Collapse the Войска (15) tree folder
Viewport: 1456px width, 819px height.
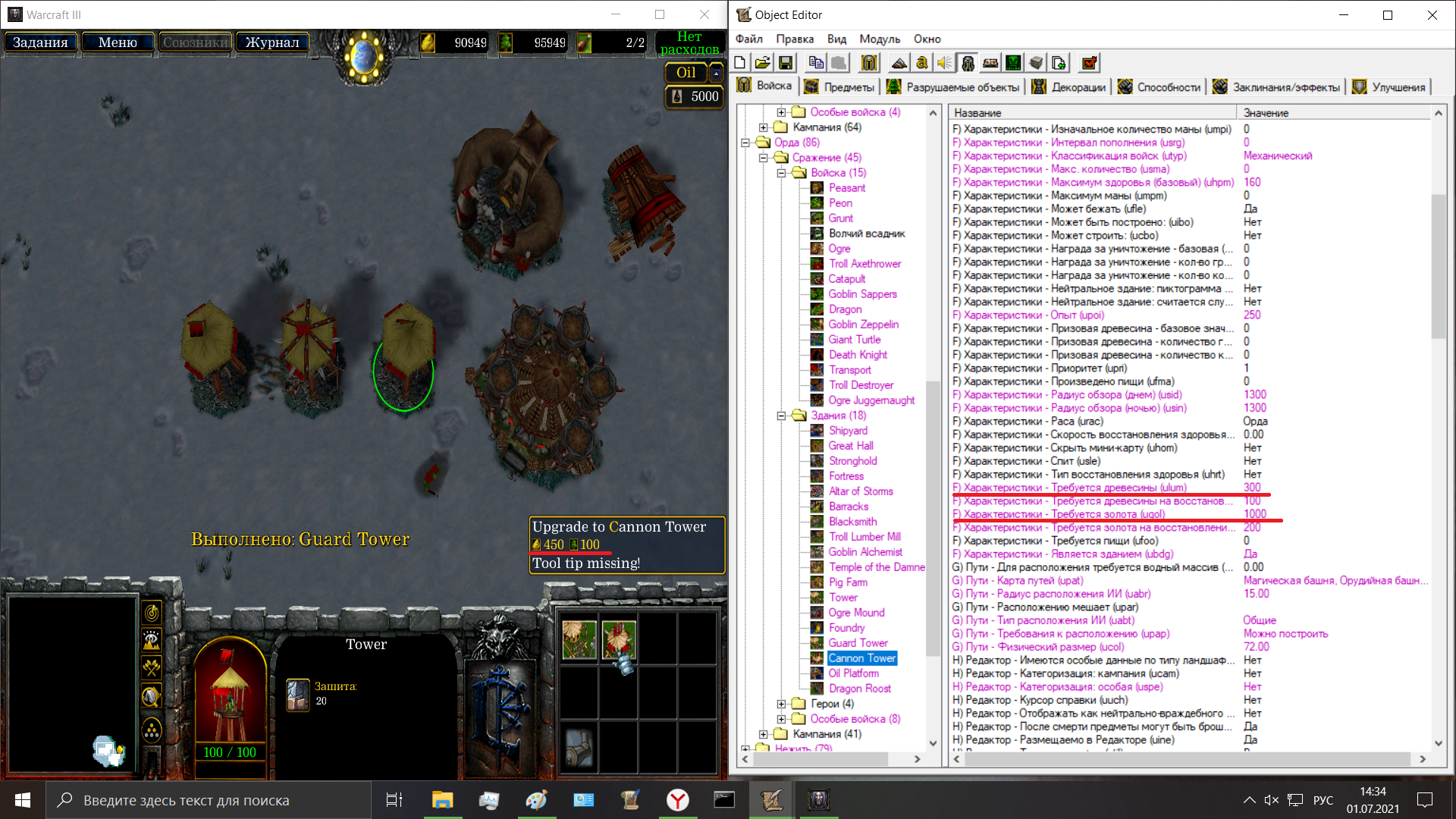pos(781,173)
